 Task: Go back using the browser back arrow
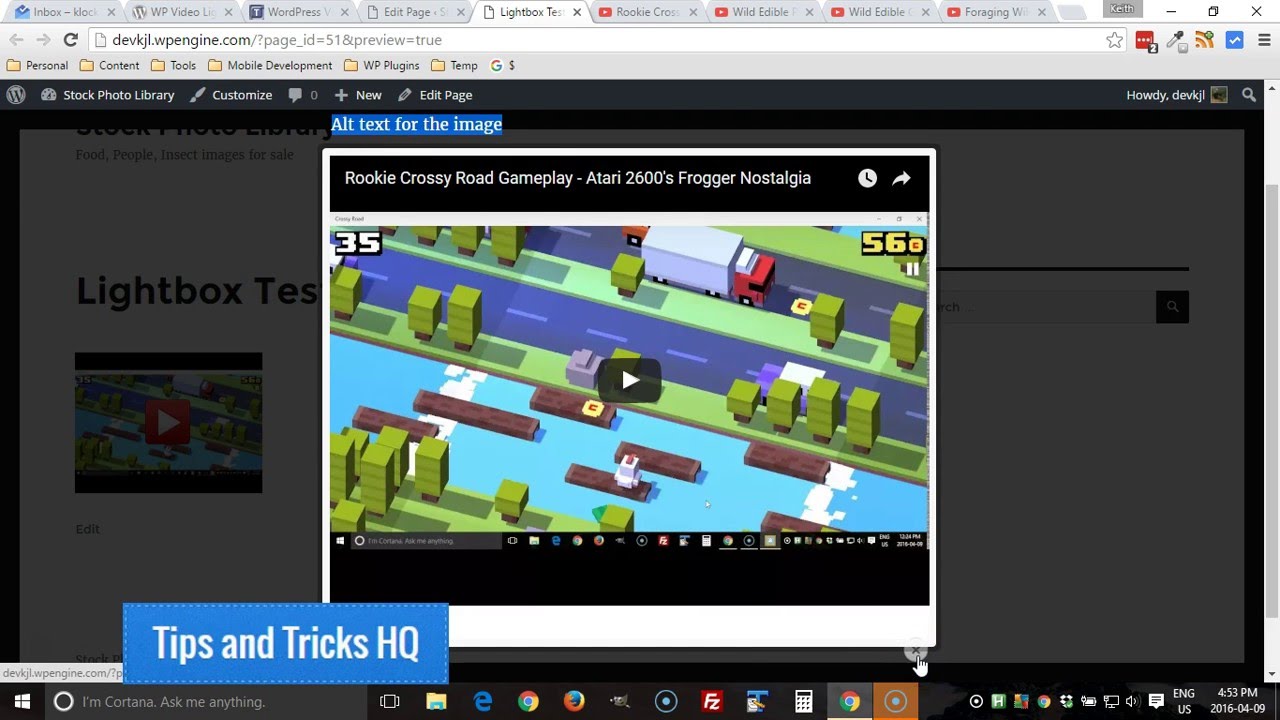click(16, 40)
